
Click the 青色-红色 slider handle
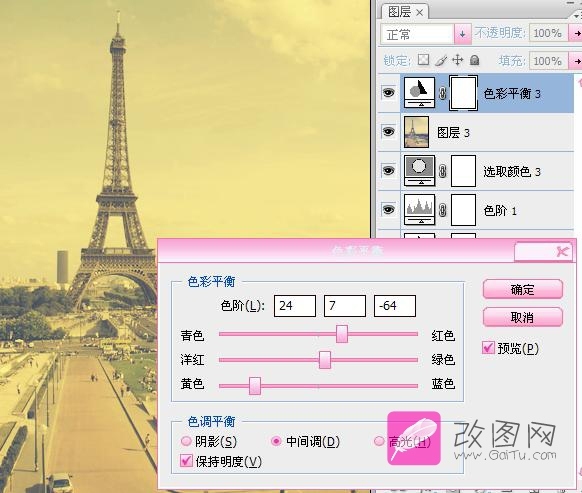point(342,334)
